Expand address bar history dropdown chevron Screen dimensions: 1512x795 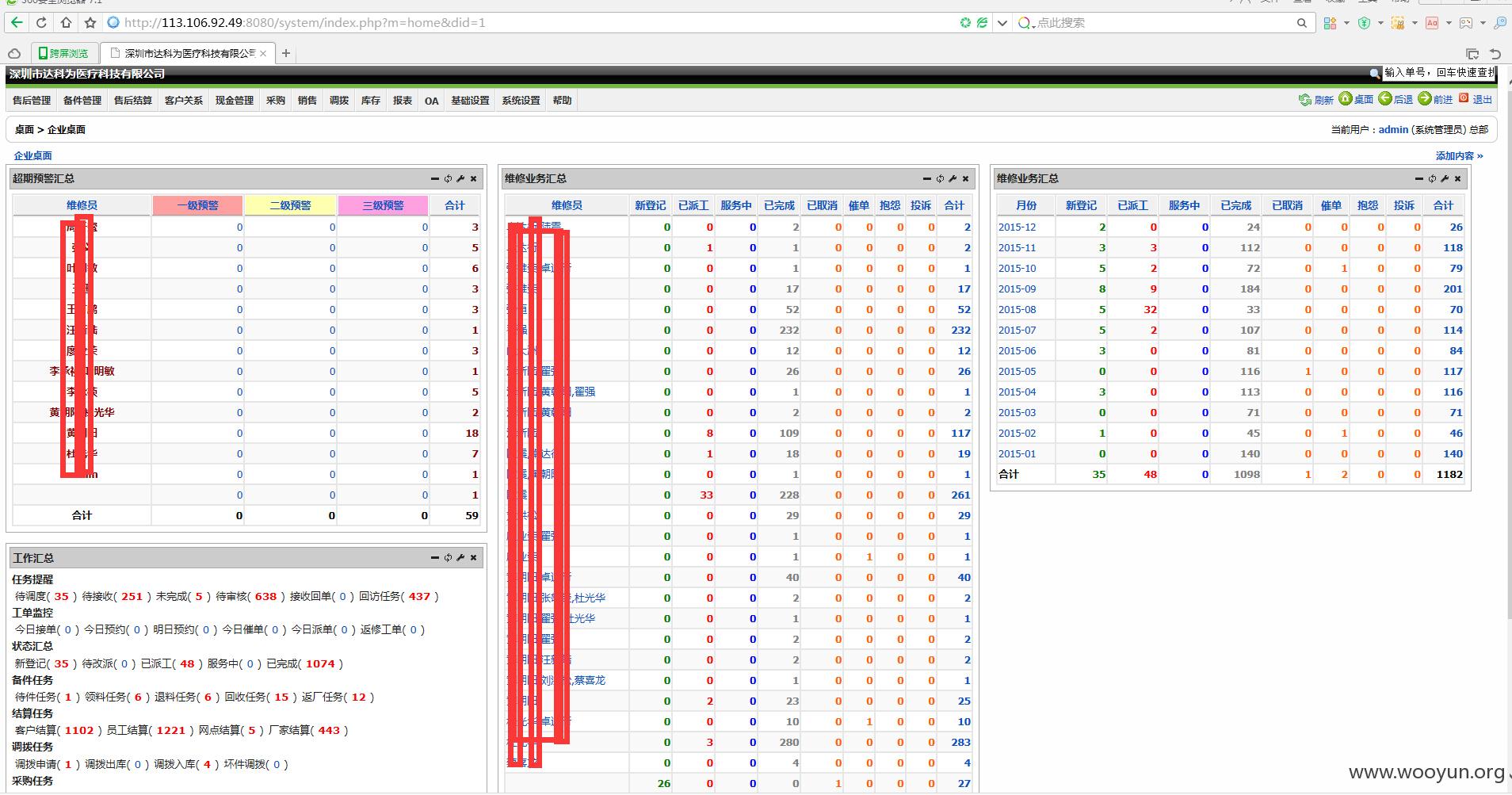[x=1002, y=23]
